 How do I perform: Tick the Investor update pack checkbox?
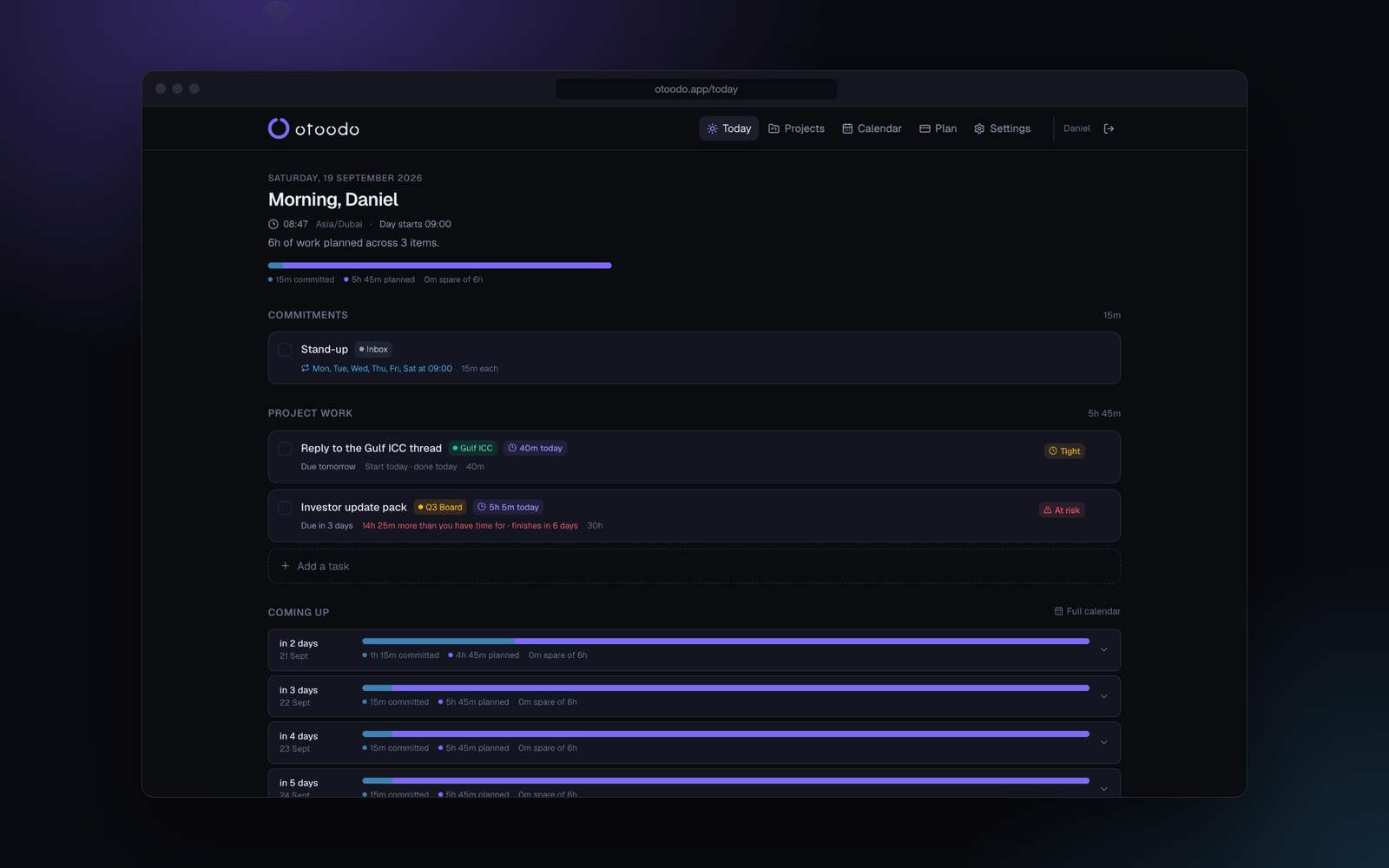[x=285, y=508]
